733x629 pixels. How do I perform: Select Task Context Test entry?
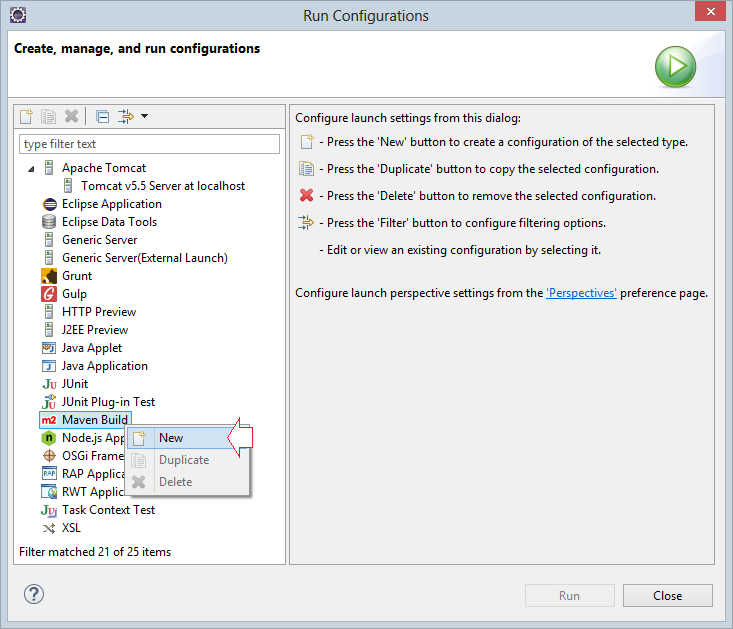click(x=108, y=510)
